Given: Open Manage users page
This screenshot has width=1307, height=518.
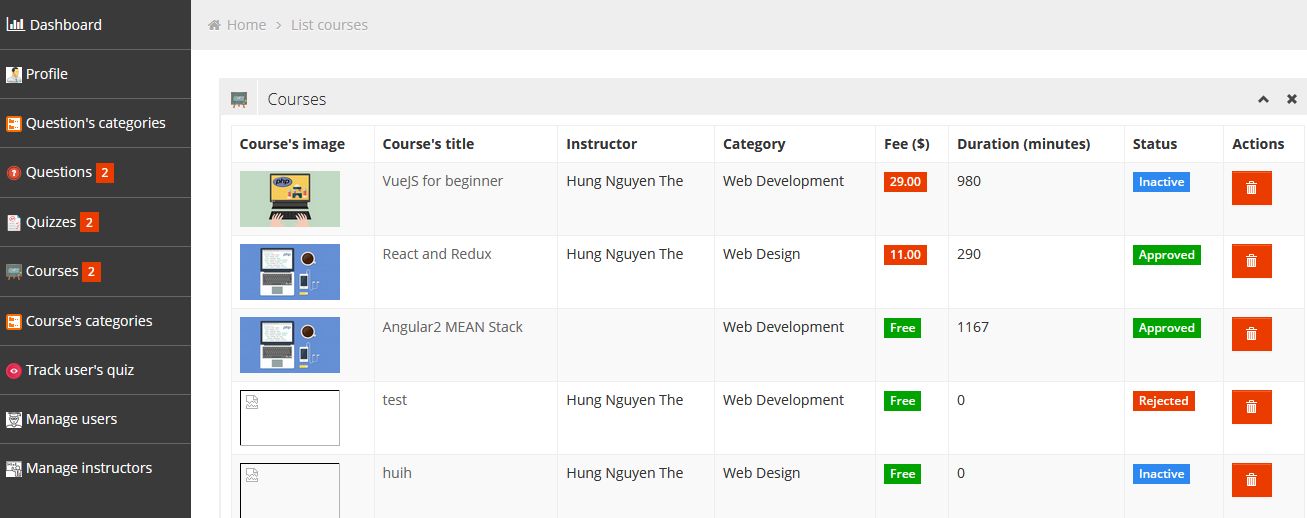Looking at the screenshot, I should (x=71, y=419).
